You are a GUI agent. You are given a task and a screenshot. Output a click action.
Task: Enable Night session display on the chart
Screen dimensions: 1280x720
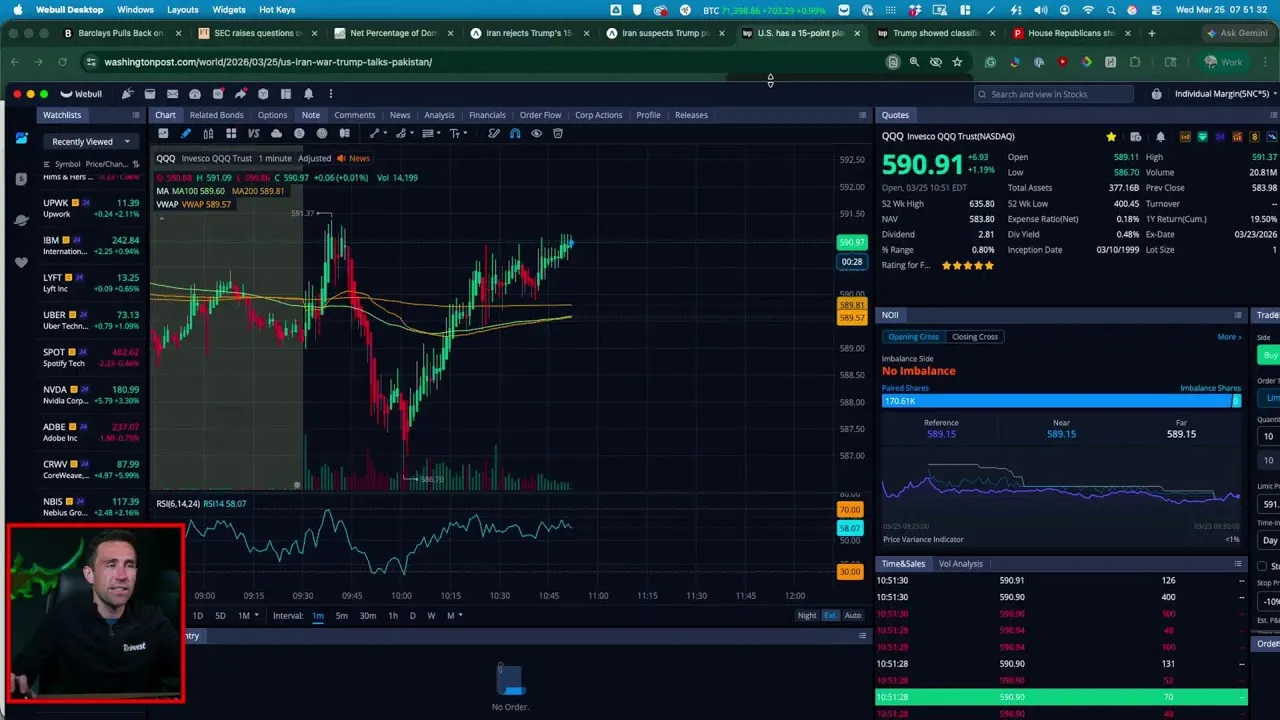coord(806,615)
